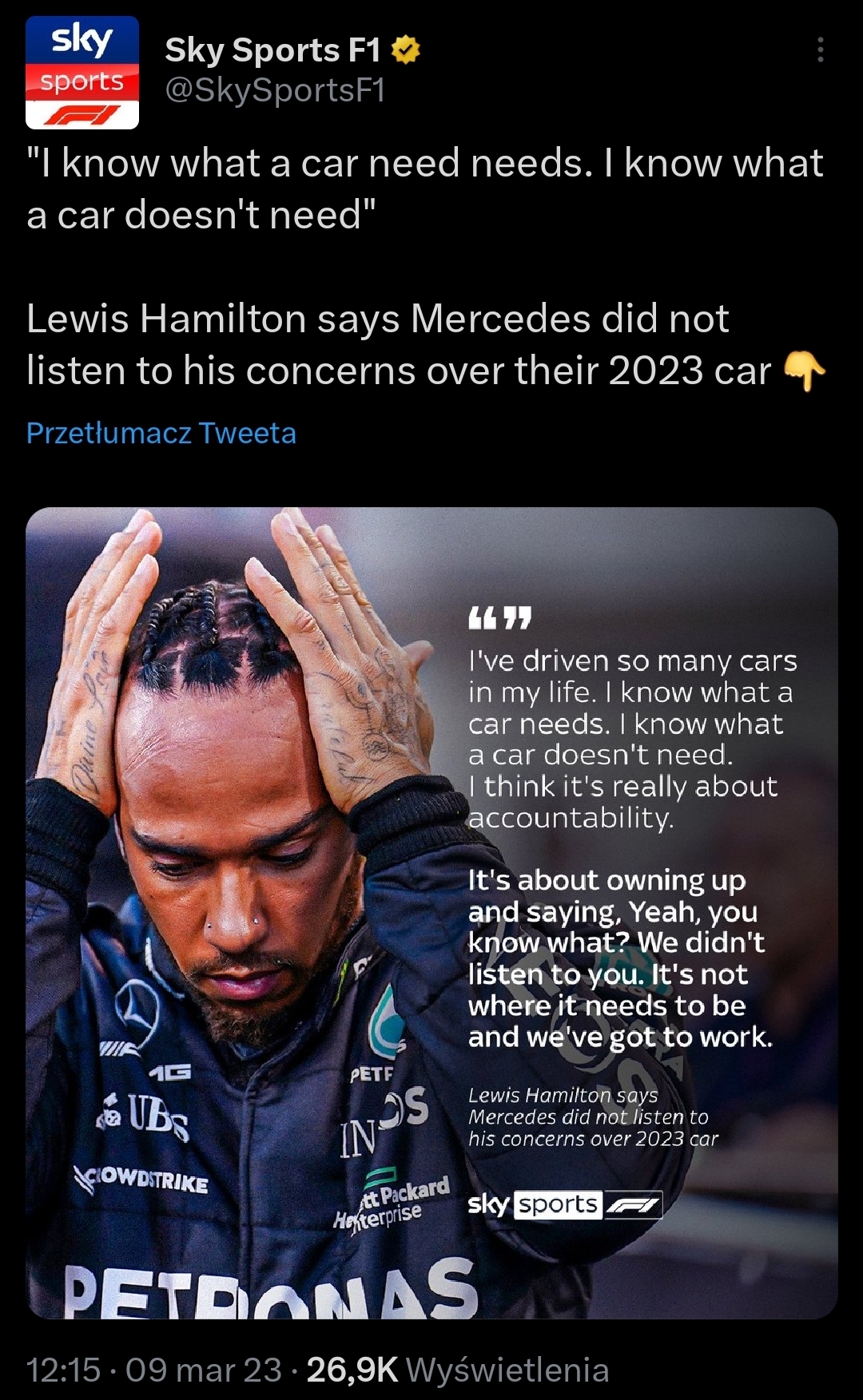Open the Lewis Hamilton quote image
This screenshot has height=1400, width=863.
[x=431, y=913]
